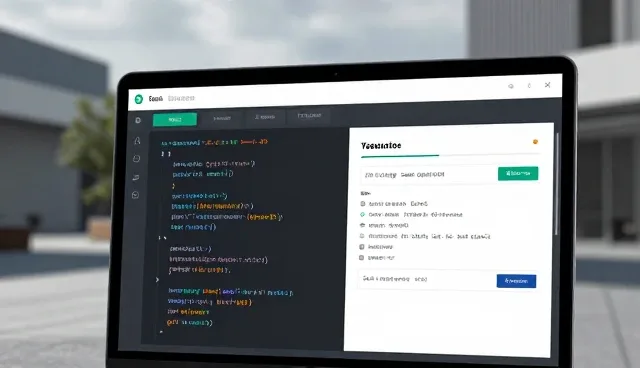Click the first small title-bar icon left of X

coord(511,86)
